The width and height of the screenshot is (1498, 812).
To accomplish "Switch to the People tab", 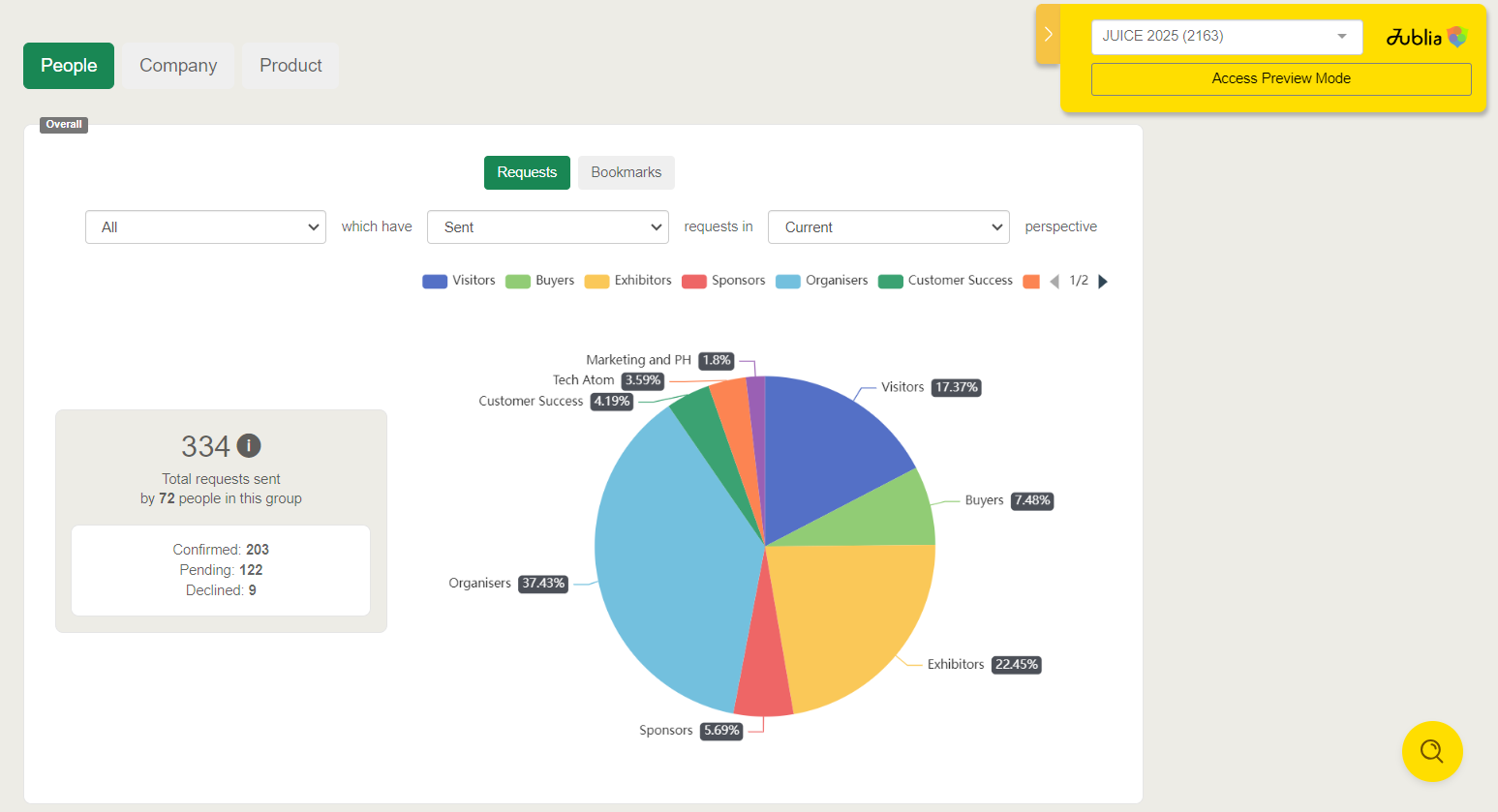I will pos(69,66).
